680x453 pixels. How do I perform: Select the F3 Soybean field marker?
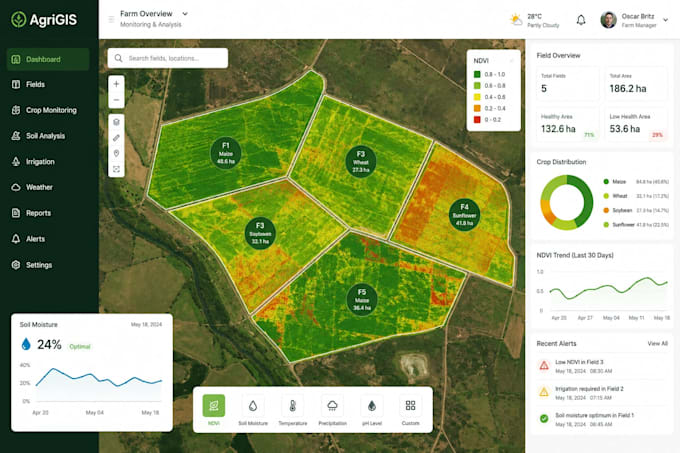(x=260, y=234)
